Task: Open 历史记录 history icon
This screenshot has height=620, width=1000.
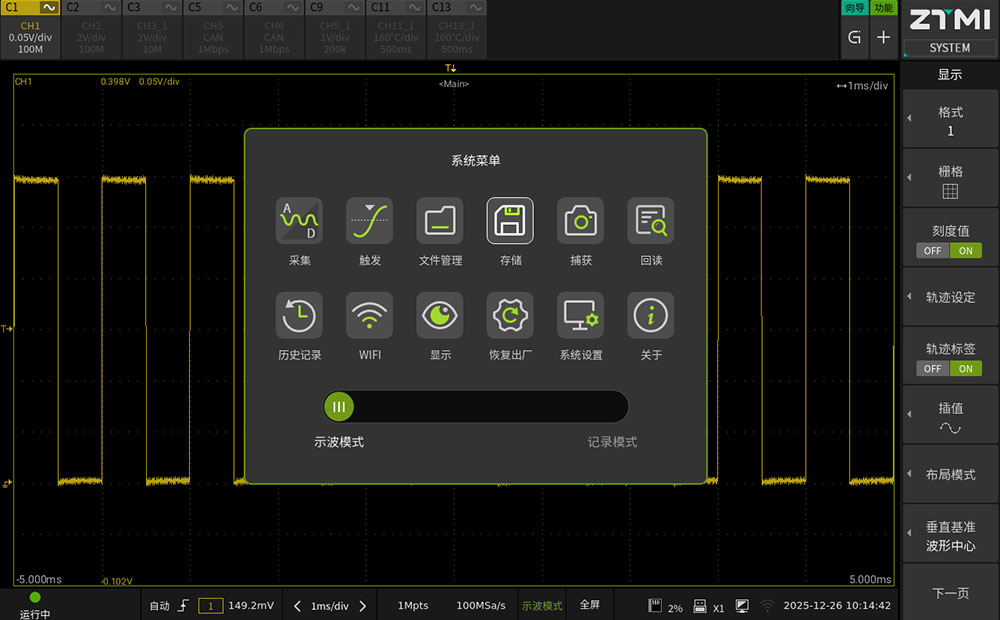Action: (x=299, y=316)
